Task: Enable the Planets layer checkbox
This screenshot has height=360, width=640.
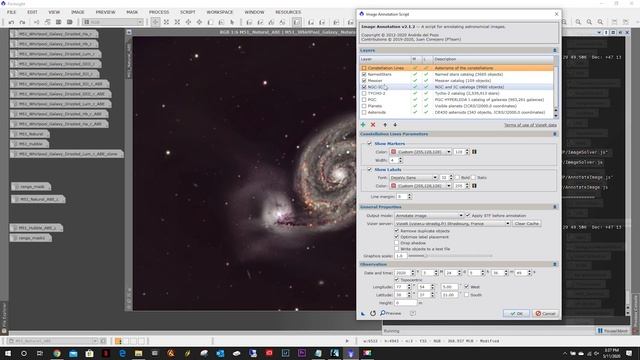Action: (364, 106)
